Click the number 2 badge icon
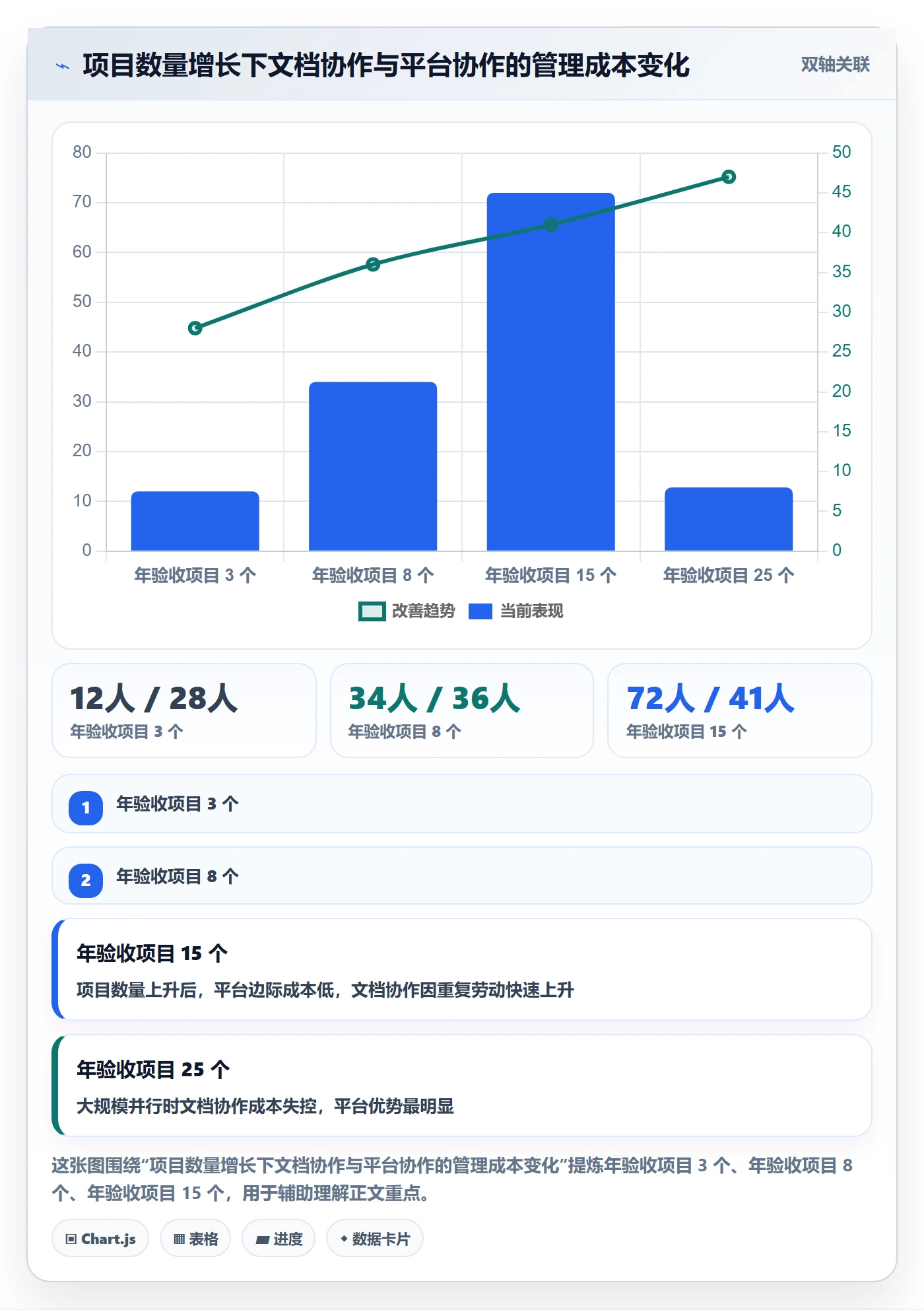This screenshot has height=1310, width=924. [x=86, y=880]
